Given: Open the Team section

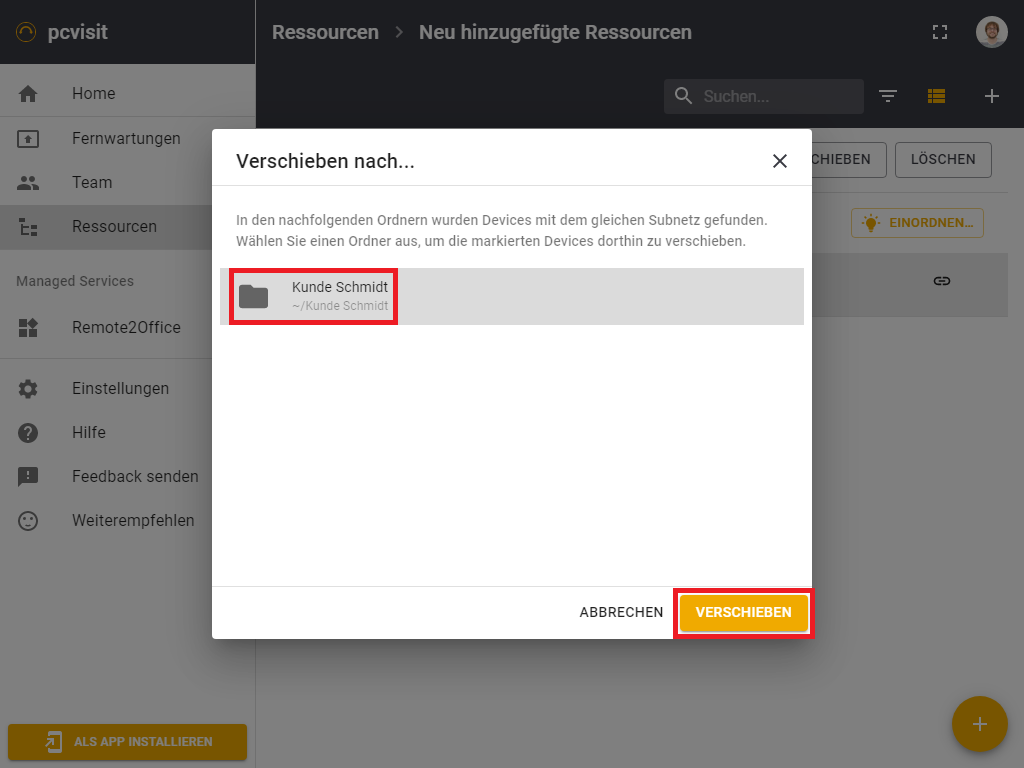Looking at the screenshot, I should (92, 182).
